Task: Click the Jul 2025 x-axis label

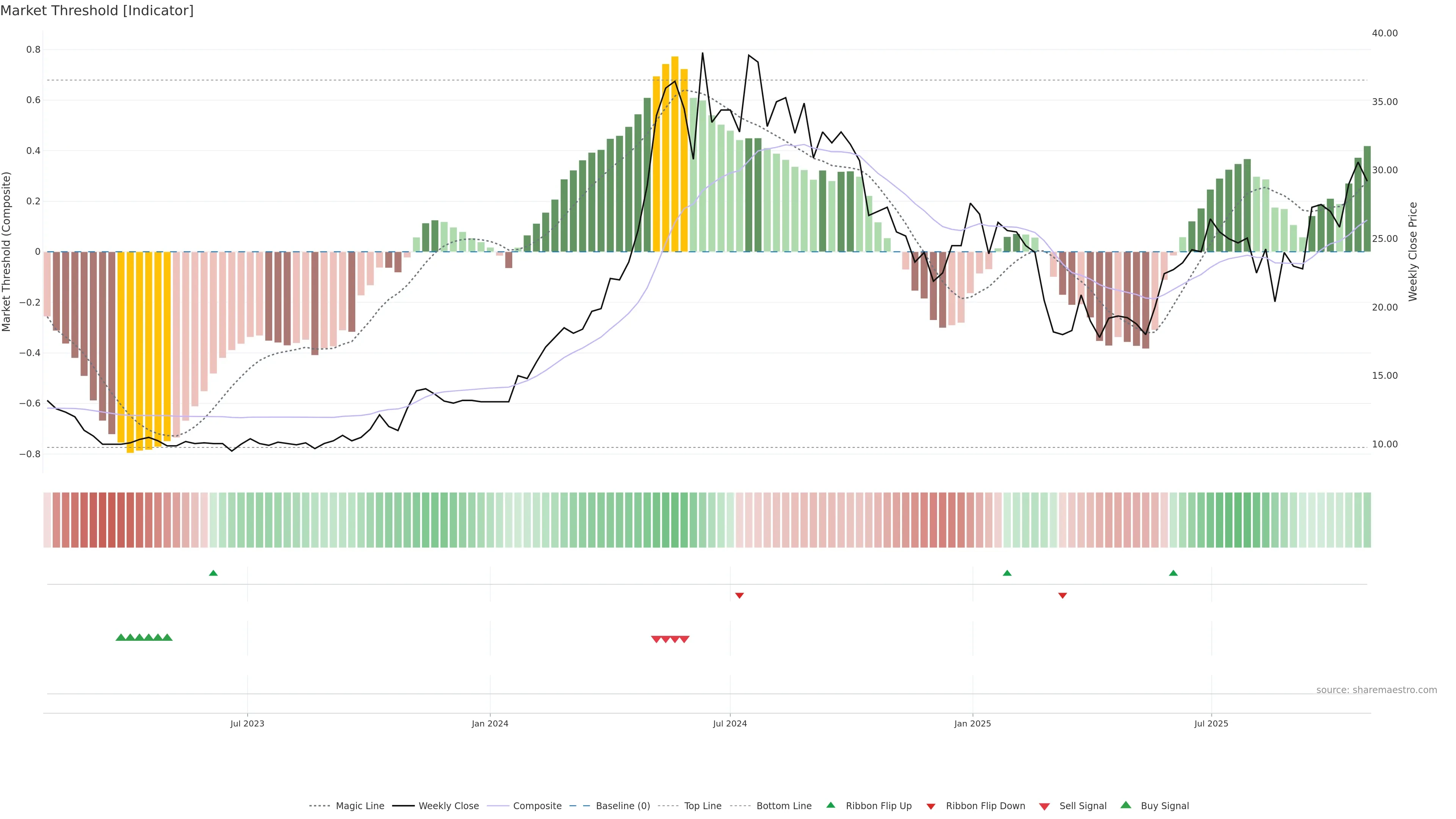Action: click(1211, 723)
